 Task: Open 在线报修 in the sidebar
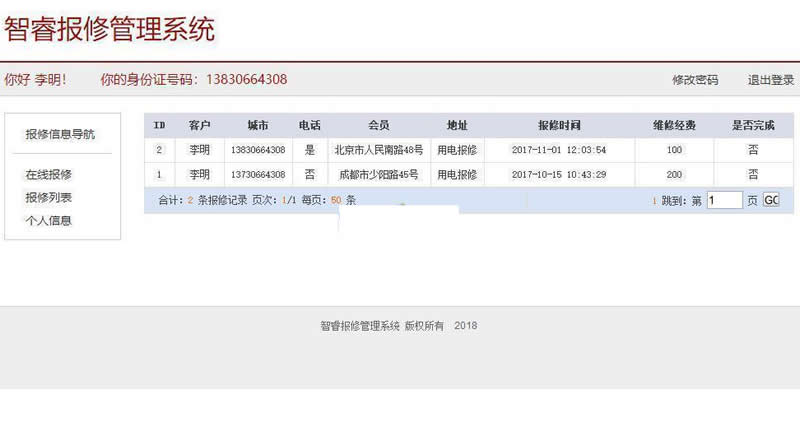[48, 174]
